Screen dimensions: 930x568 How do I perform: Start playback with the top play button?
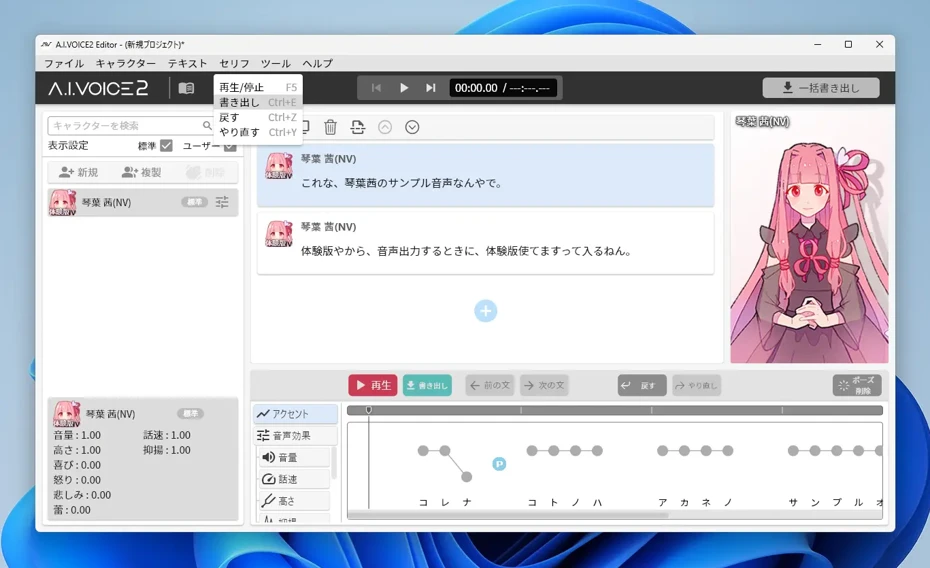click(404, 88)
